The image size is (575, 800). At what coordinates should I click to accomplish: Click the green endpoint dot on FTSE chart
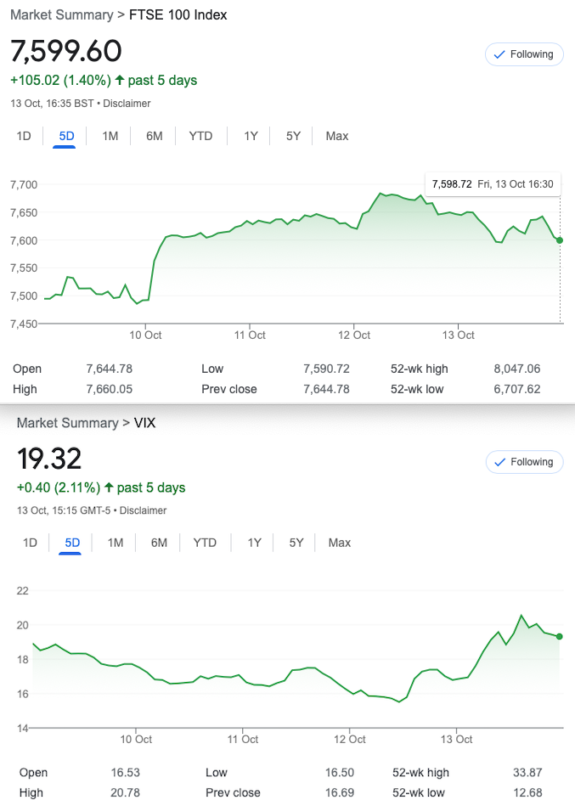560,240
